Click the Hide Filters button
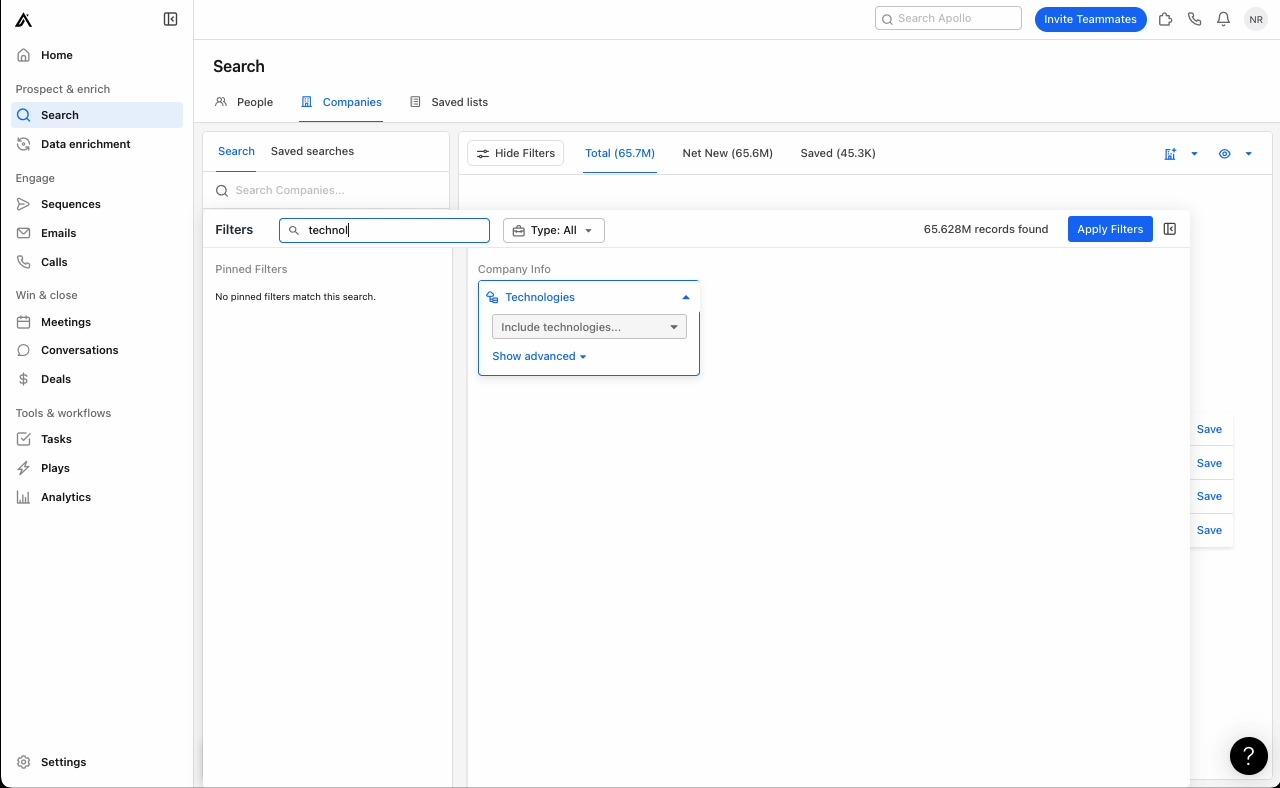Screen dimensions: 1280x788 (x=516, y=153)
